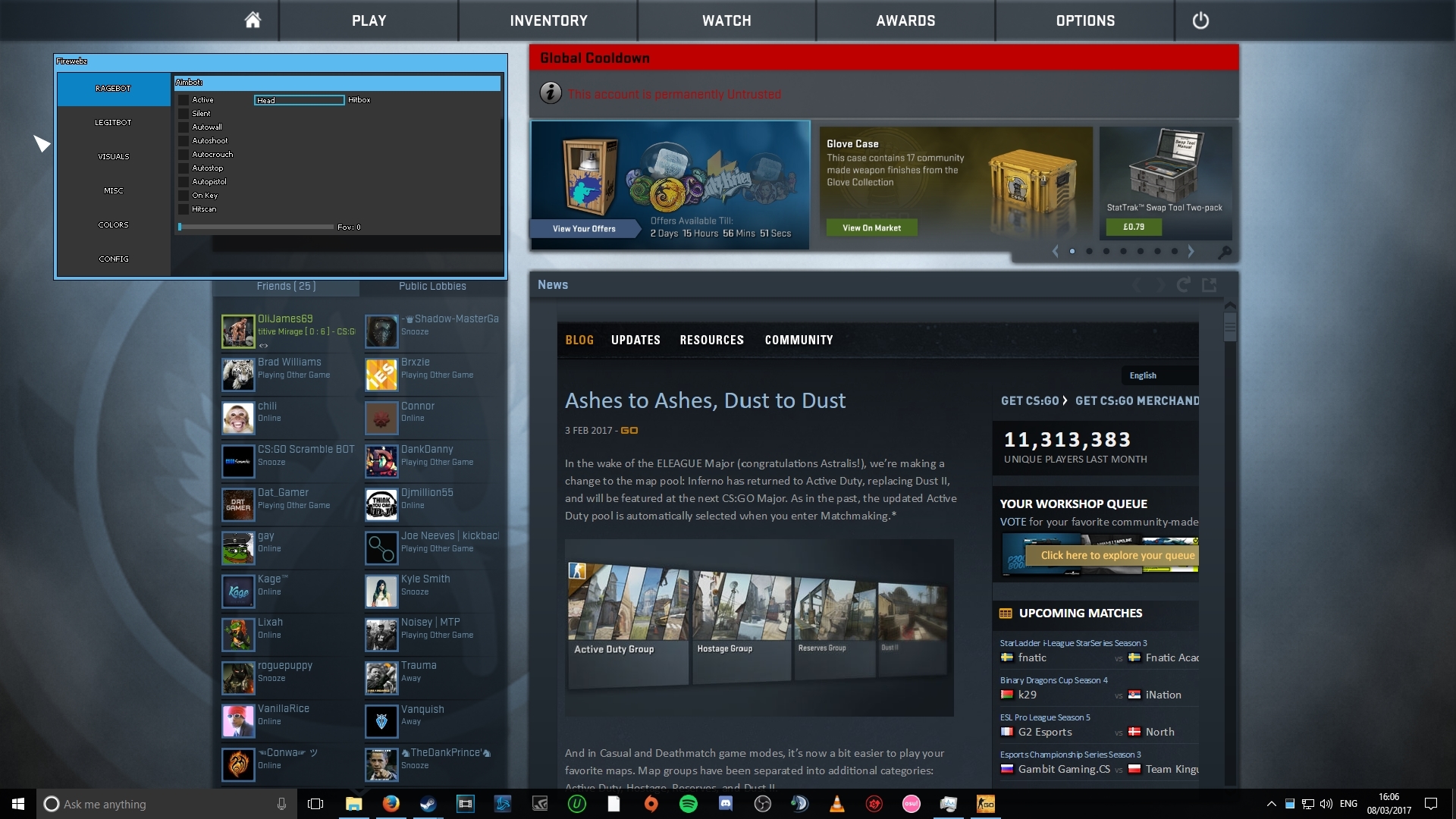Click the power quit icon
This screenshot has width=1456, height=819.
tap(1200, 20)
